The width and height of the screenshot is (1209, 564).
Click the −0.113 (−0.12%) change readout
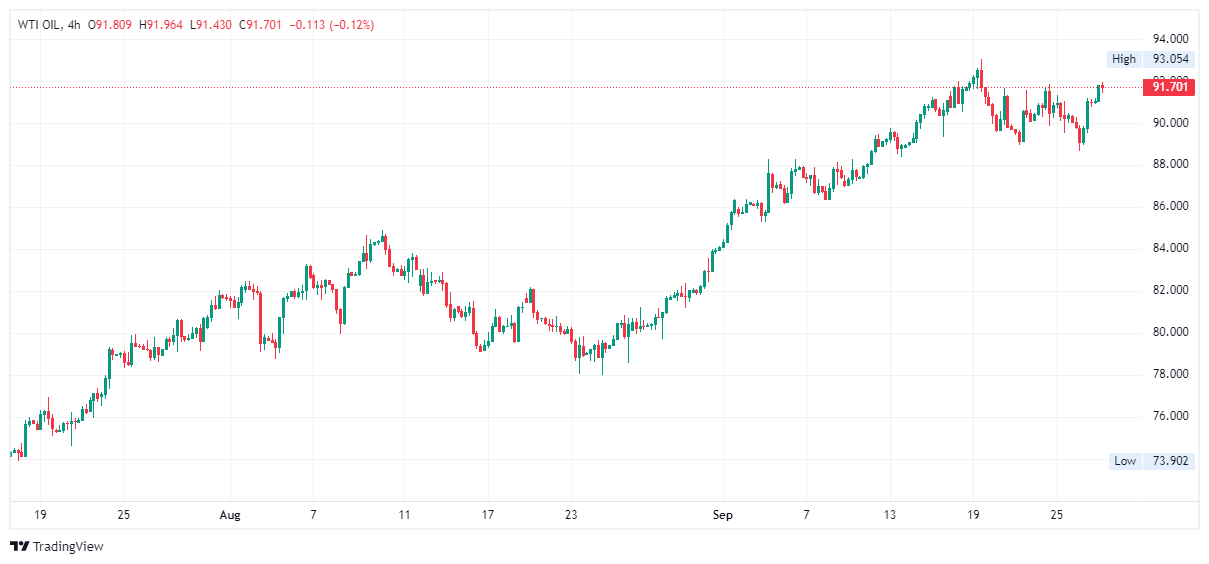331,25
